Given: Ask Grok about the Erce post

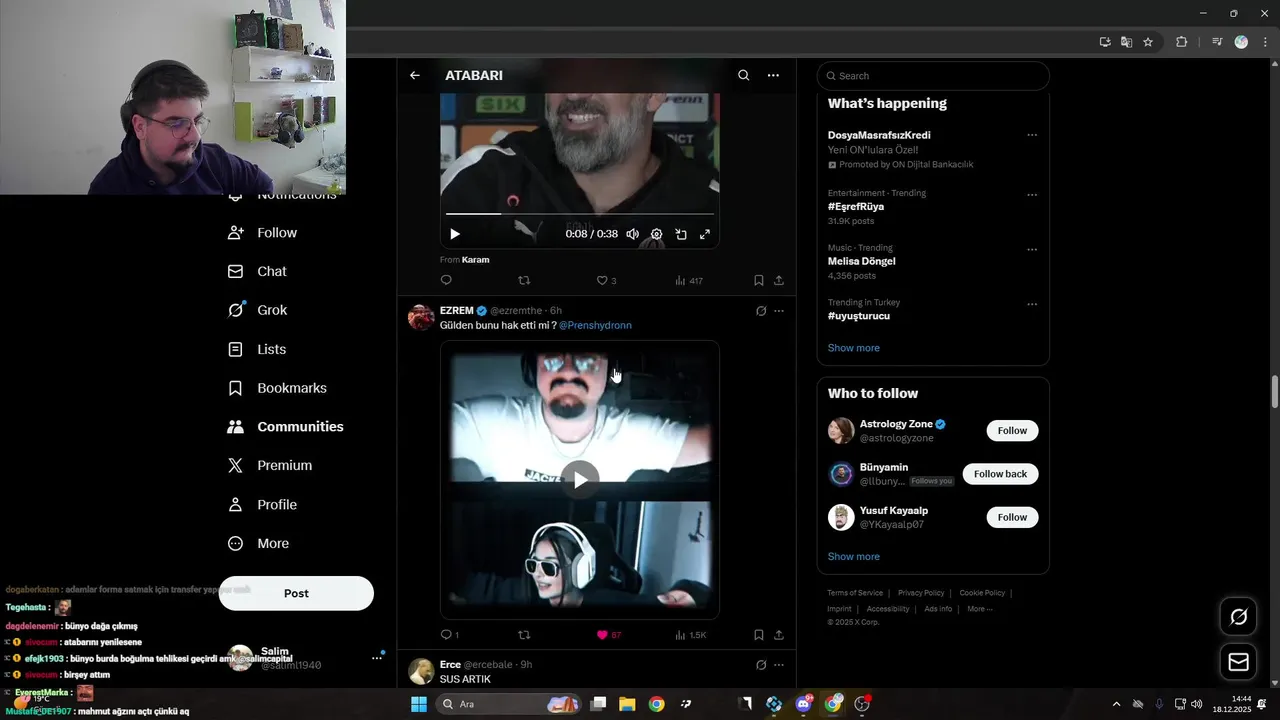Looking at the screenshot, I should click(x=761, y=665).
